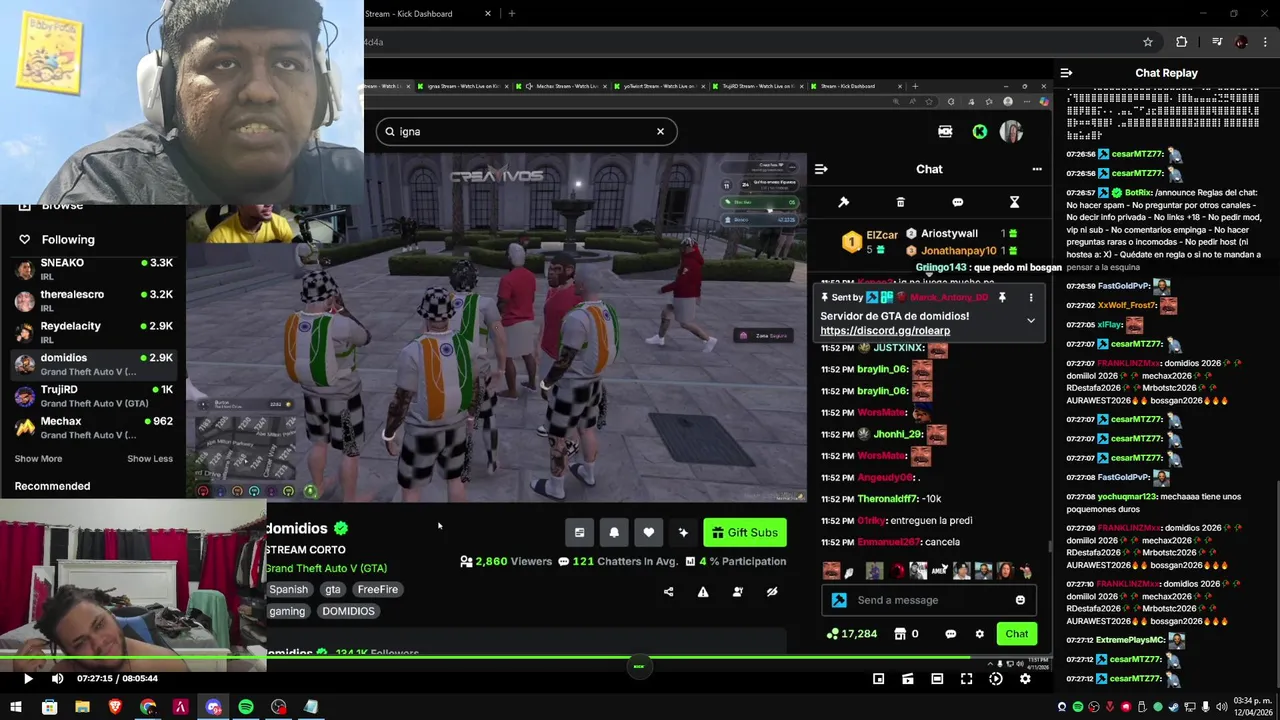Toggle the notification bell for domidios

[614, 533]
